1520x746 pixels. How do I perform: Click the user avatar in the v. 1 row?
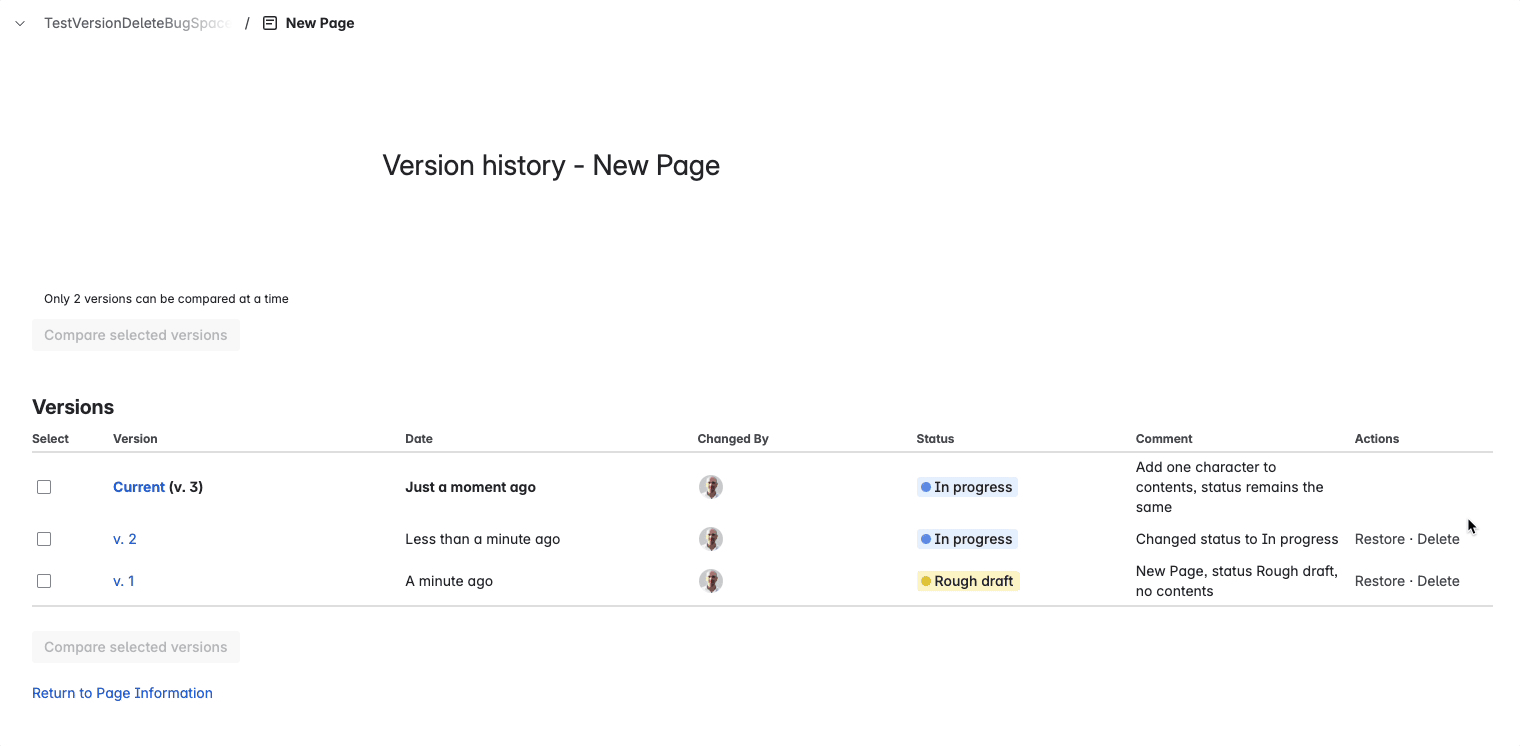click(x=711, y=581)
